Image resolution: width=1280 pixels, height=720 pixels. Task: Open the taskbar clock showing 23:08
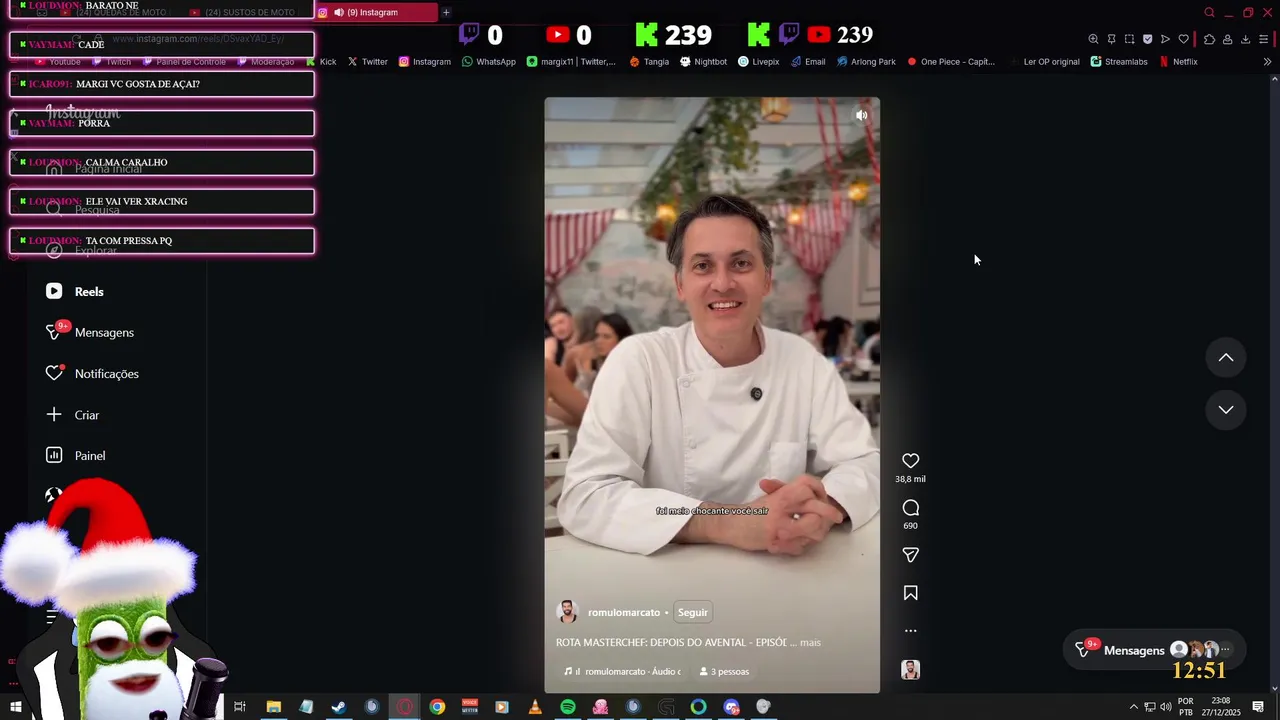[x=1221, y=707]
